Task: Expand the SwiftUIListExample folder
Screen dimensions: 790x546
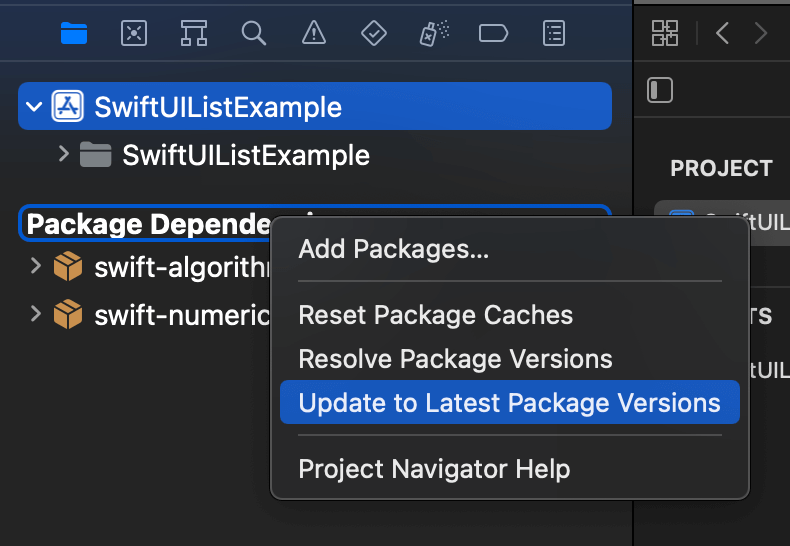Action: click(64, 155)
